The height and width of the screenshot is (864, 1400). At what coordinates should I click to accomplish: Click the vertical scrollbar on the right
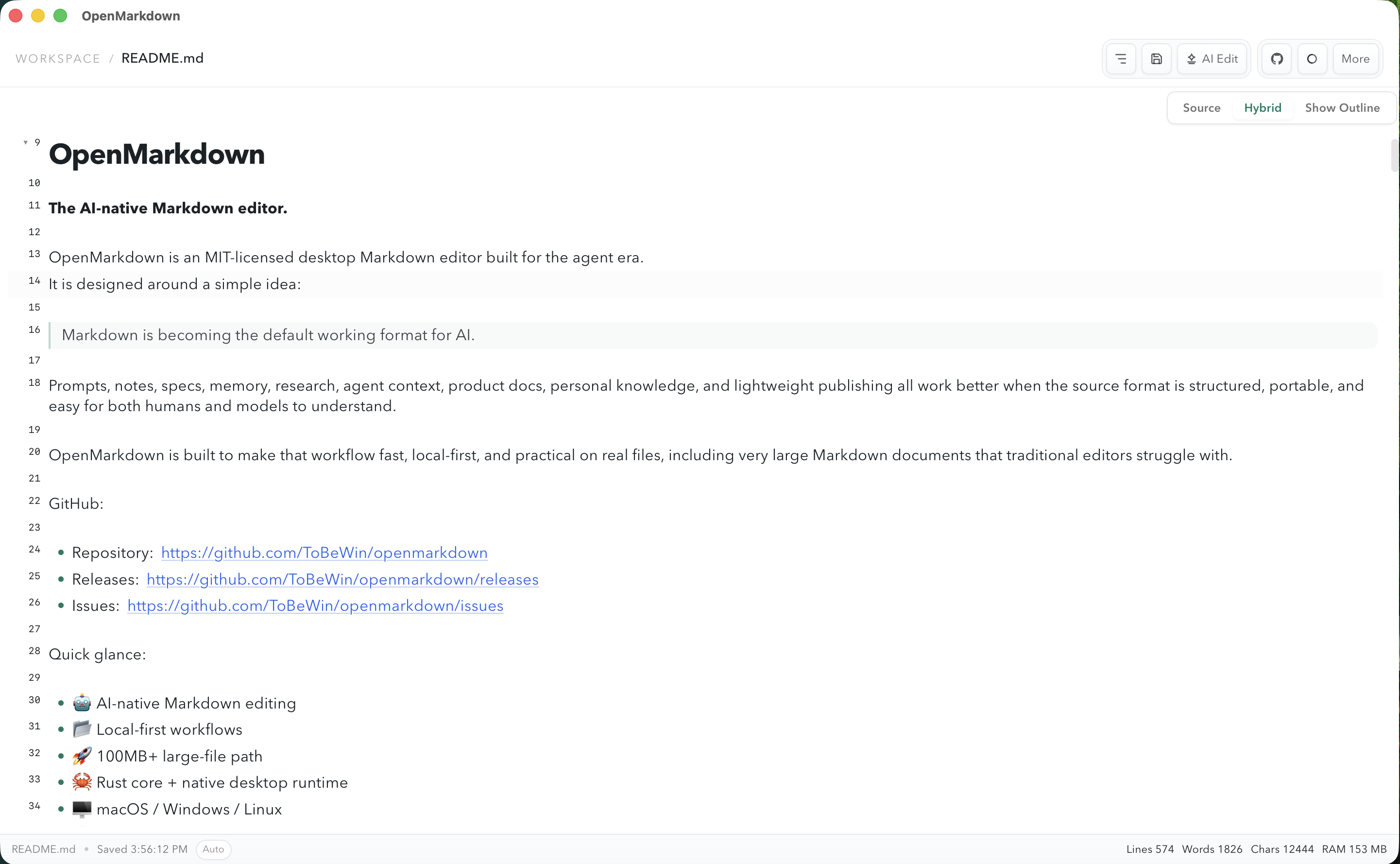coord(1394,156)
